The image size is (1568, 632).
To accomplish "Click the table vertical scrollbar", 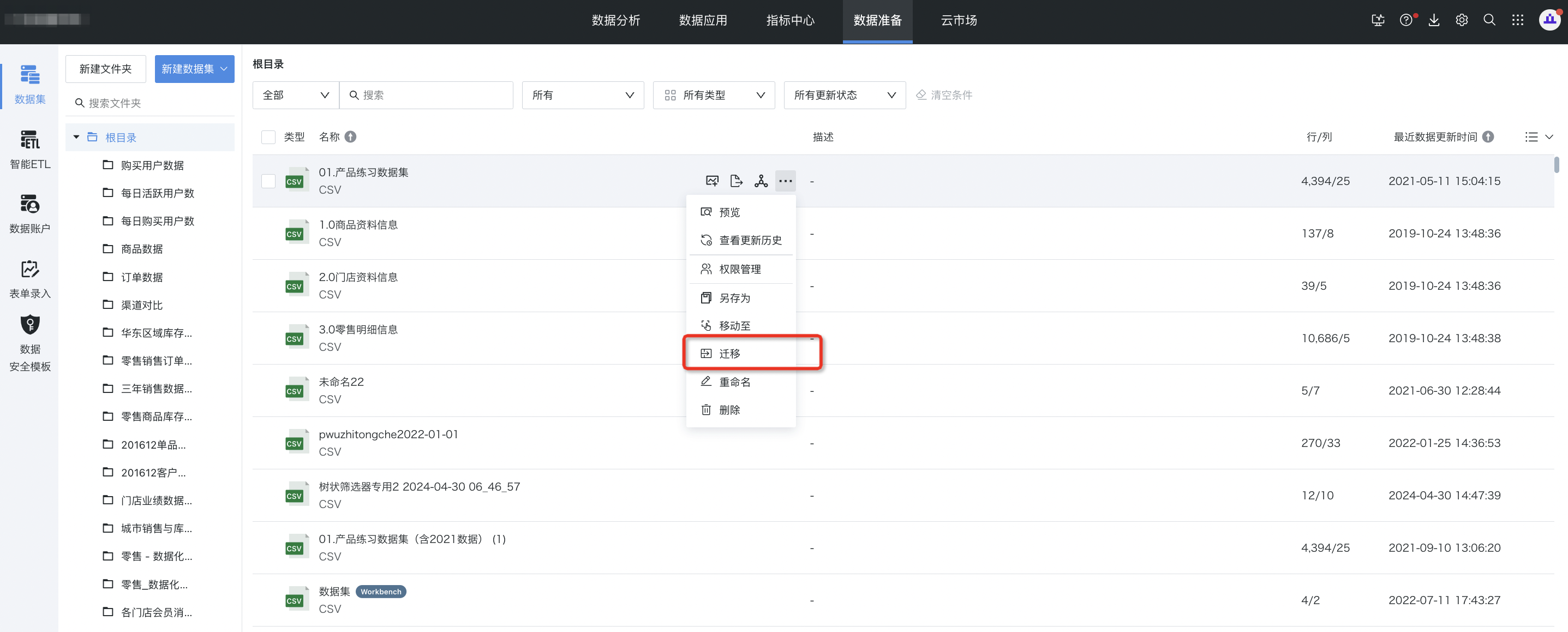I will coord(1557,164).
